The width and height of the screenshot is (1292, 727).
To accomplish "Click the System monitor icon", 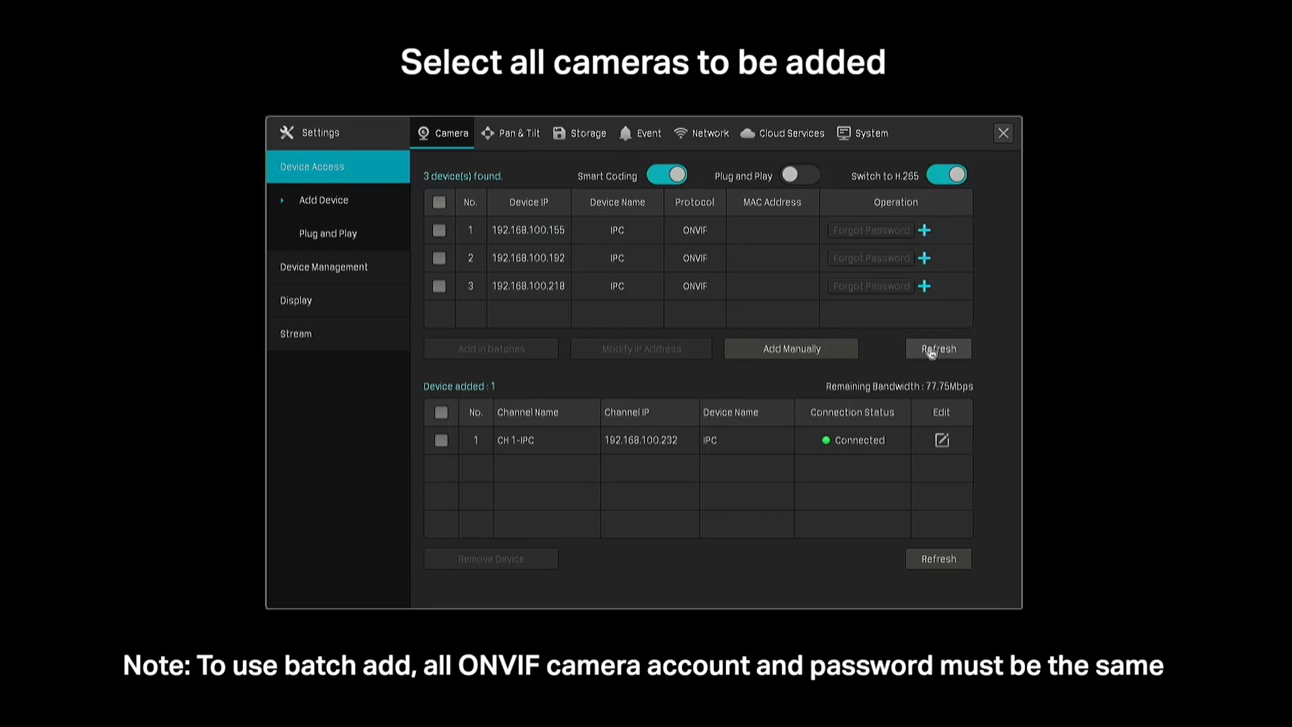I will click(844, 133).
